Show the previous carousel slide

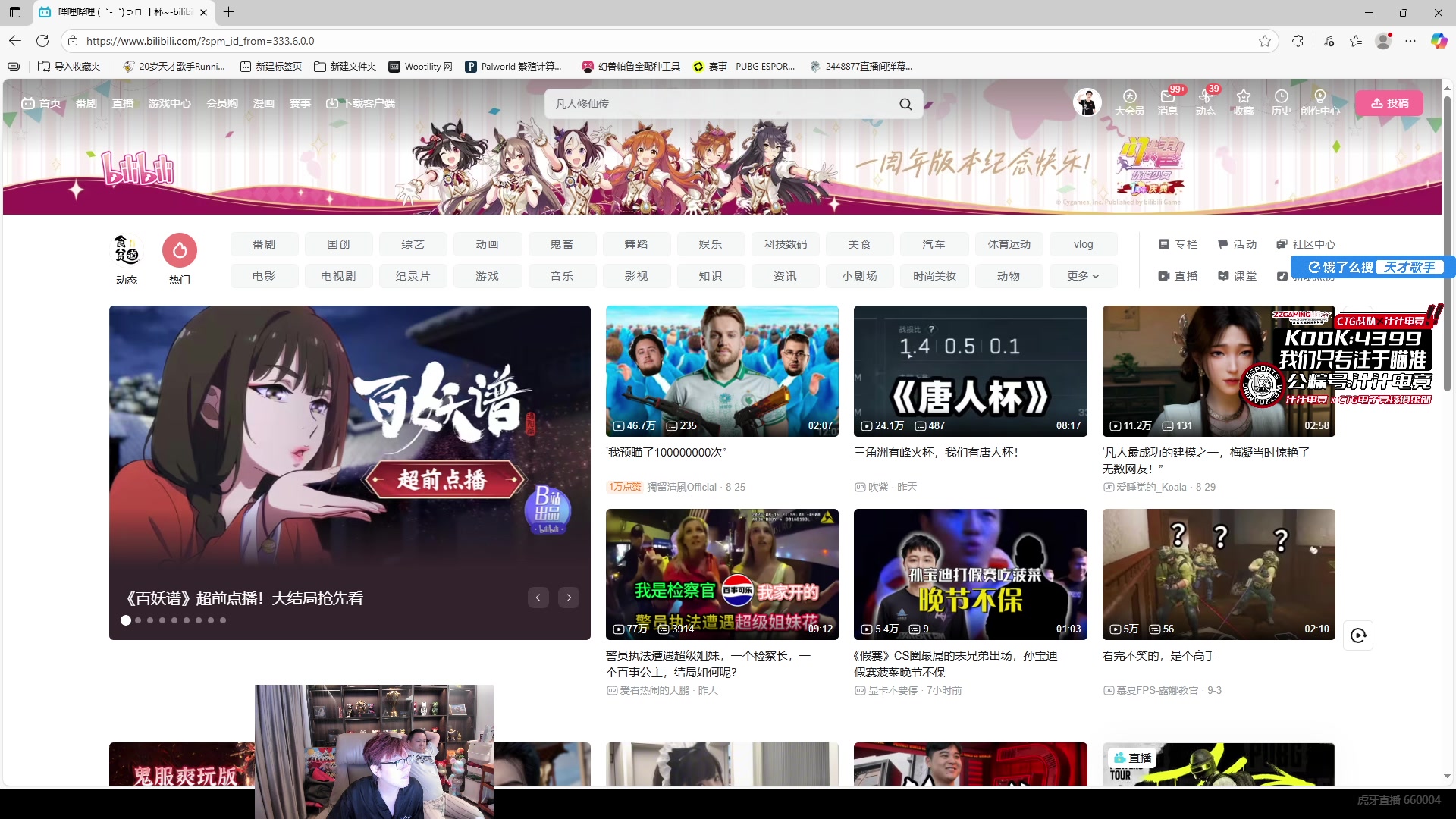(538, 598)
